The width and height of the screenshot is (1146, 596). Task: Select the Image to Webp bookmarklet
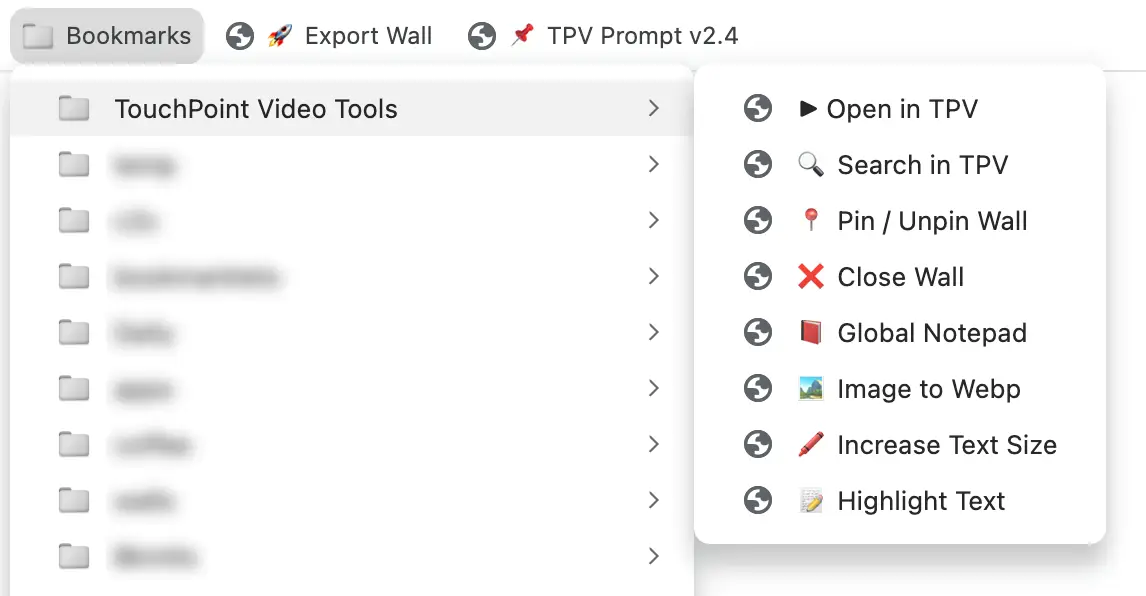click(928, 389)
